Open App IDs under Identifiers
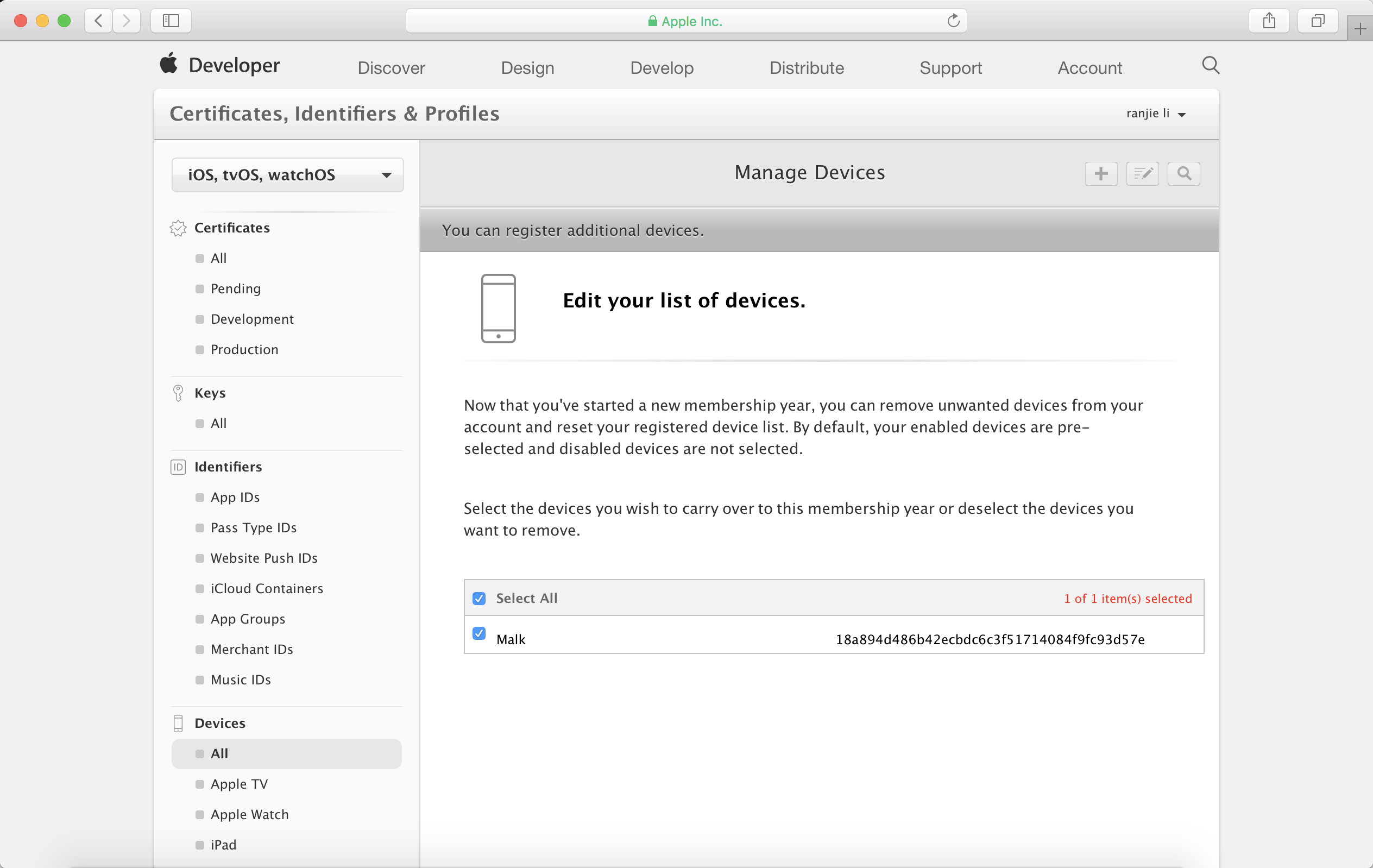Screen dimensions: 1373x868 click(235, 498)
